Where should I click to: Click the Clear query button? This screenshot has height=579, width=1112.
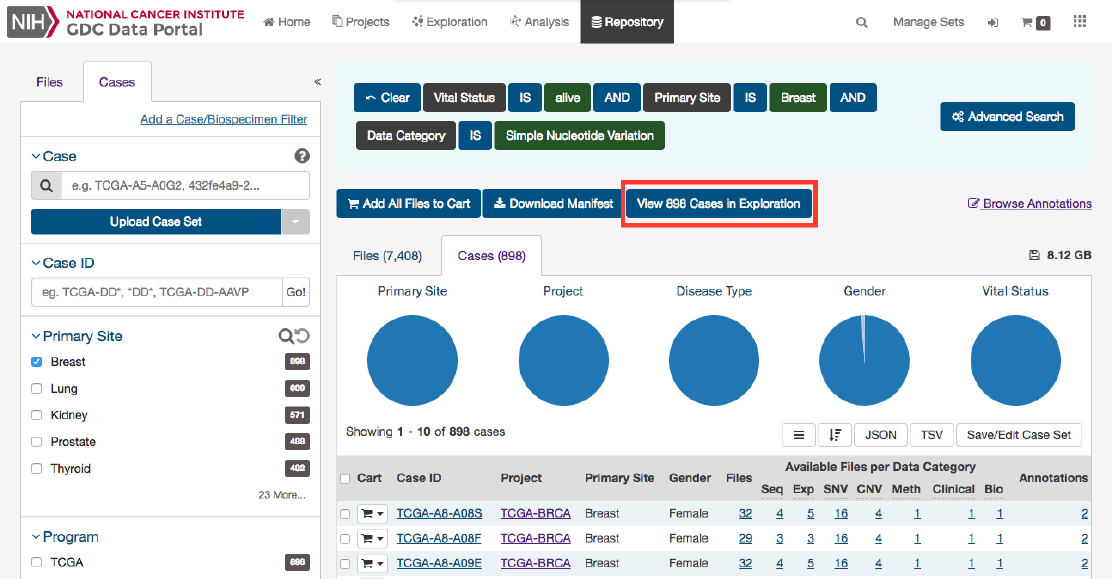tap(387, 98)
